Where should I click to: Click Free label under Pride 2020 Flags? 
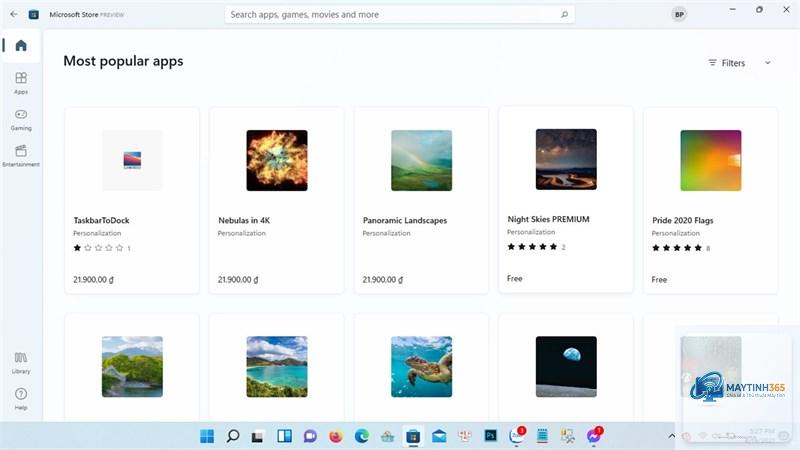pyautogui.click(x=659, y=280)
